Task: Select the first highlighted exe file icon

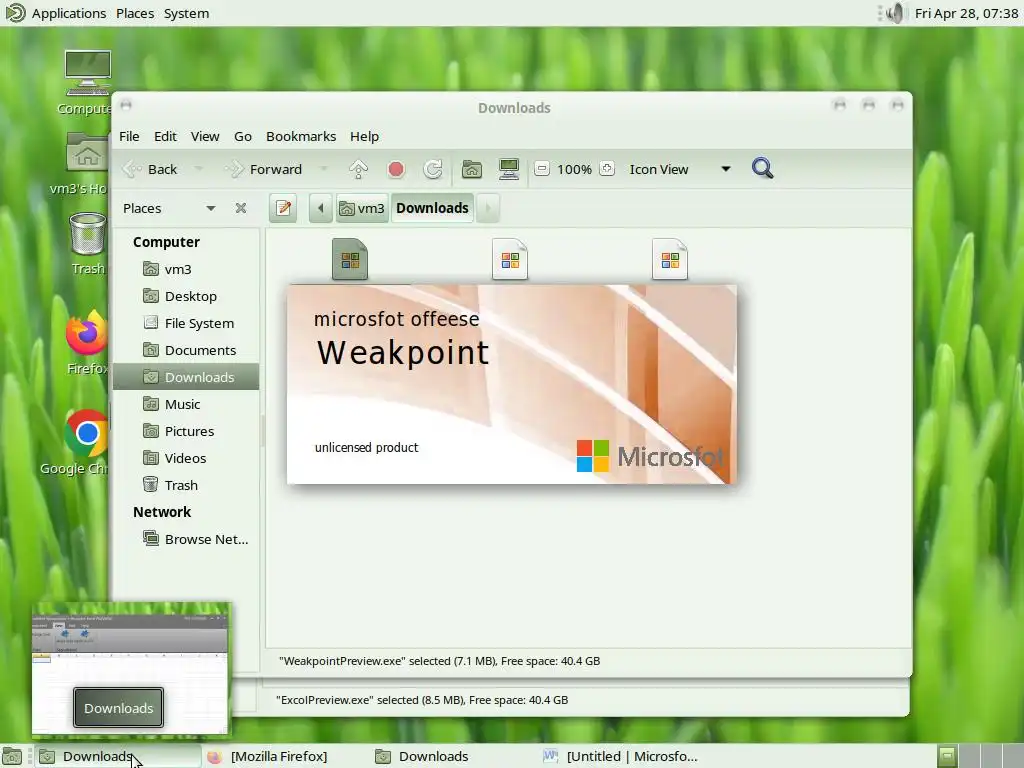Action: pyautogui.click(x=350, y=259)
